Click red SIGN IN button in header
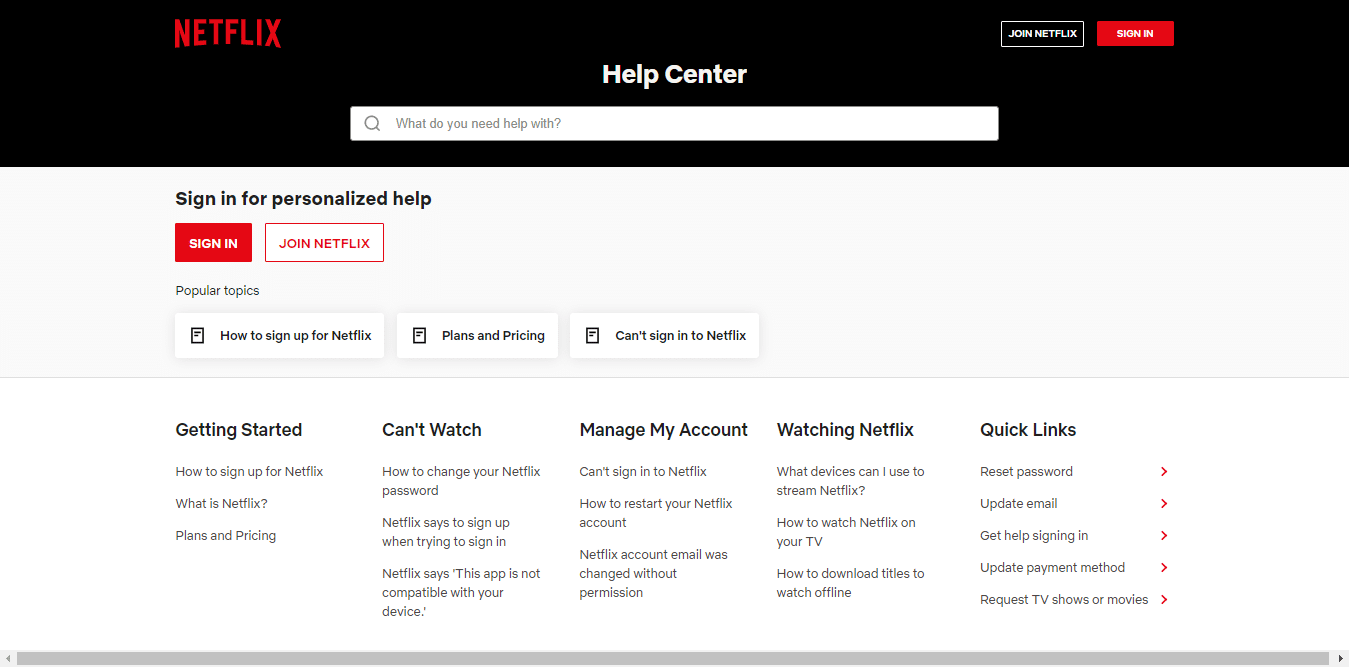1349x667 pixels. pyautogui.click(x=1135, y=34)
